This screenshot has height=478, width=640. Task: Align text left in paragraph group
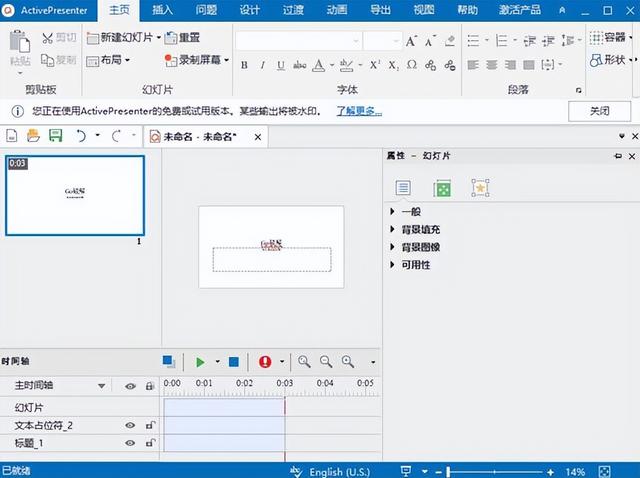(473, 65)
